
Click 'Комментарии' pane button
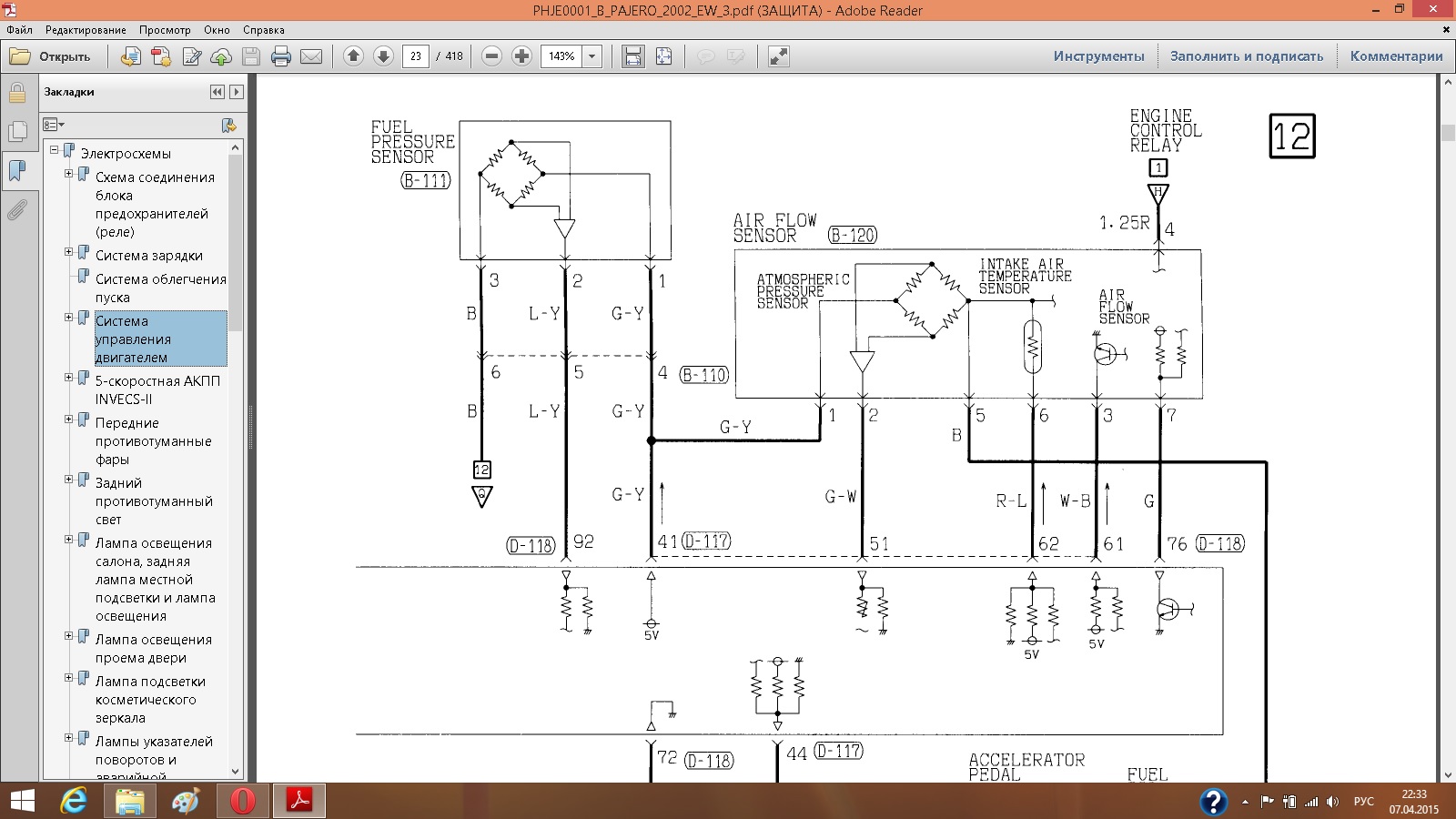click(1396, 56)
